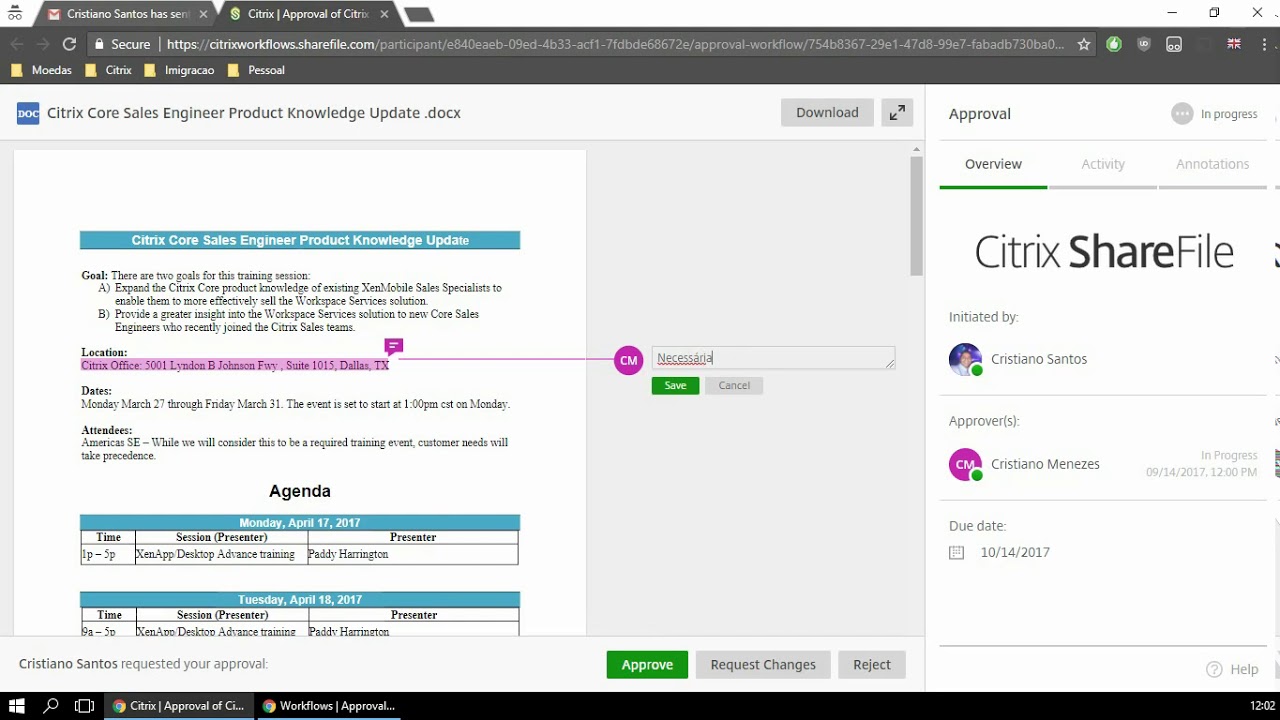This screenshot has height=720, width=1280.
Task: Expand document to fullscreen view
Action: (898, 113)
